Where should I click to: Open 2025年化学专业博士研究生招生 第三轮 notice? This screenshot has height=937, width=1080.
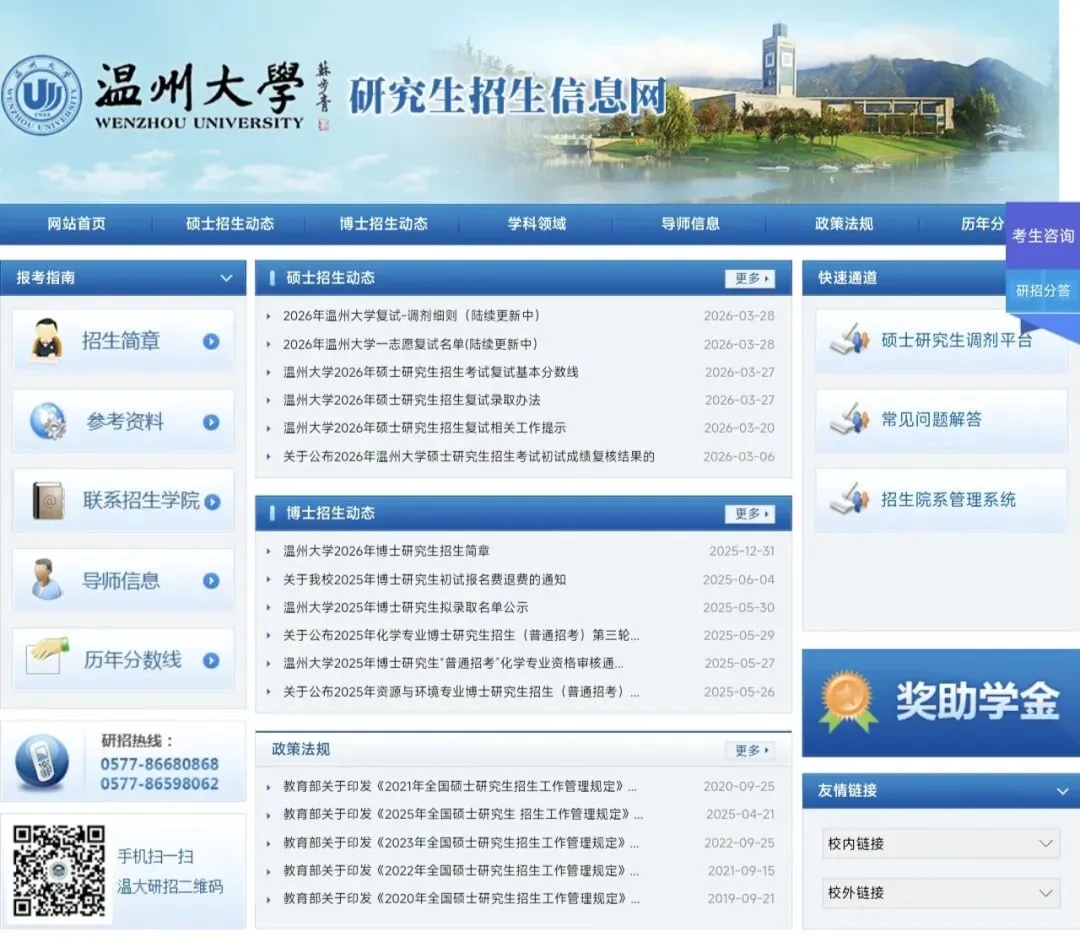click(461, 635)
